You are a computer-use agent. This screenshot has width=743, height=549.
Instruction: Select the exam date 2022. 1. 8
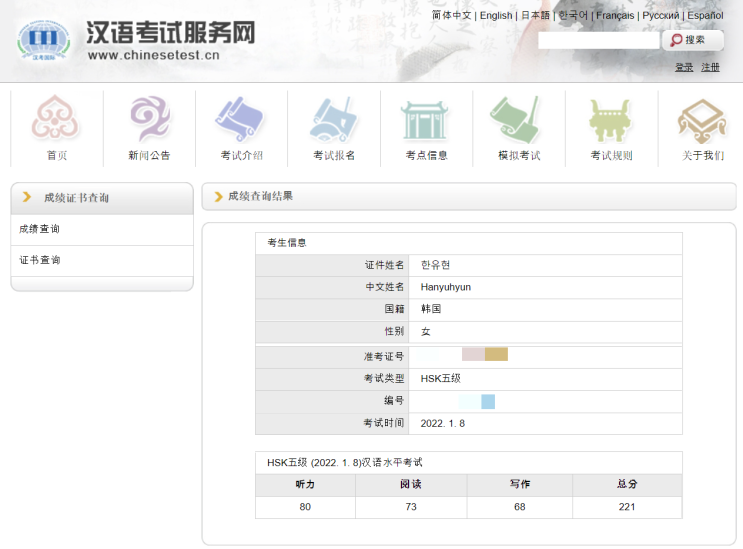443,423
